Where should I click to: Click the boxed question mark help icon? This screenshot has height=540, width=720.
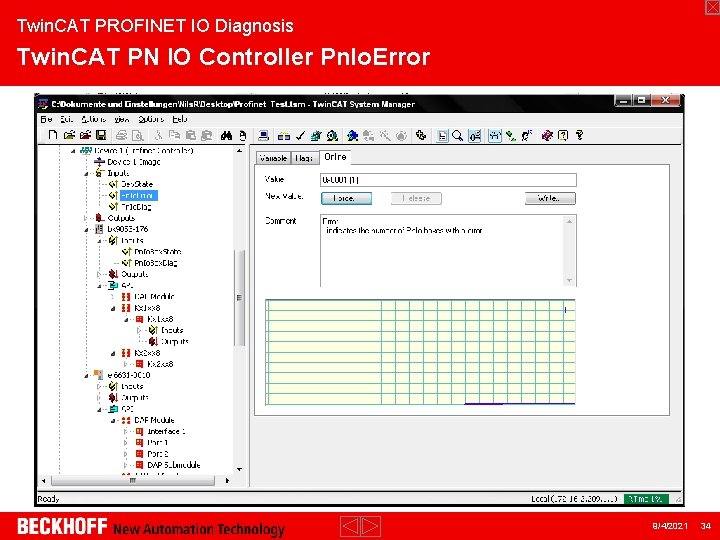pos(563,135)
